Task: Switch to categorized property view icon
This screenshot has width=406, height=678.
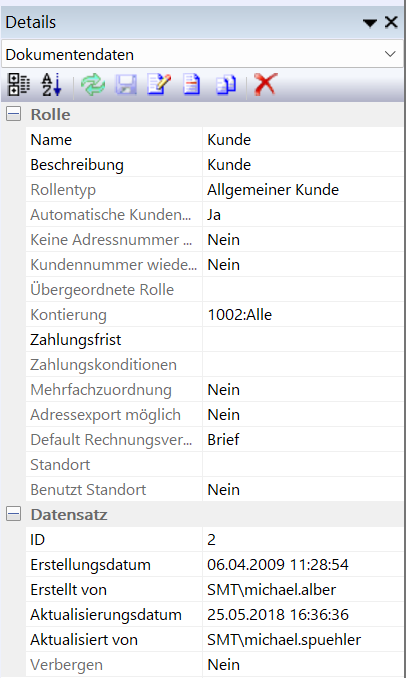Action: 19,84
